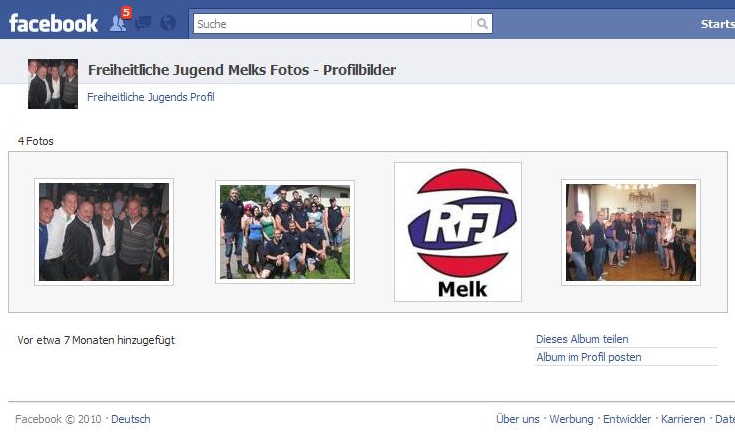Open Freiheitliche Jugend profile picture thumbnail
Screen dimensions: 735x439
(53, 84)
